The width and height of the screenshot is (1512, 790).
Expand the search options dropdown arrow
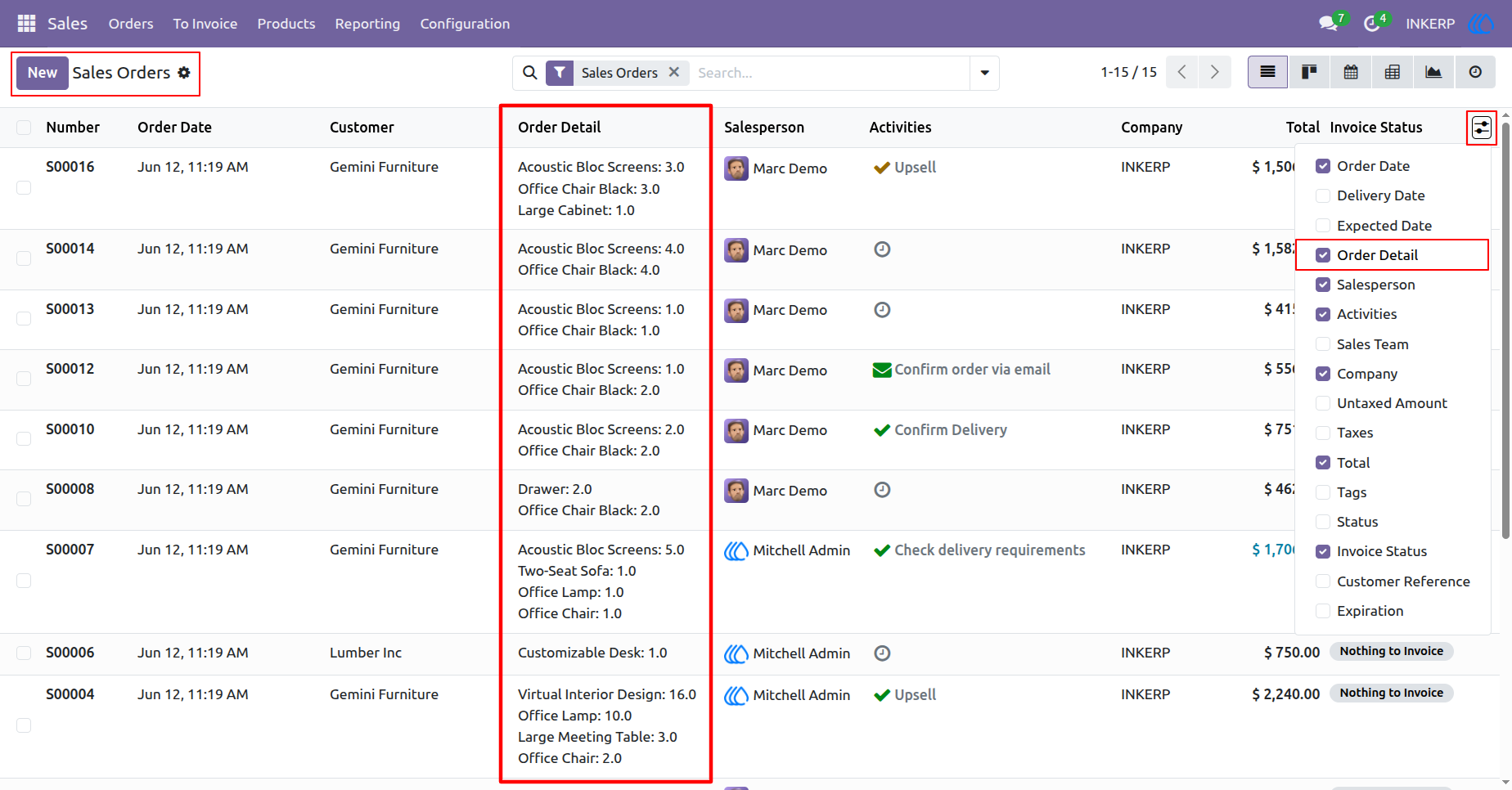[x=984, y=73]
